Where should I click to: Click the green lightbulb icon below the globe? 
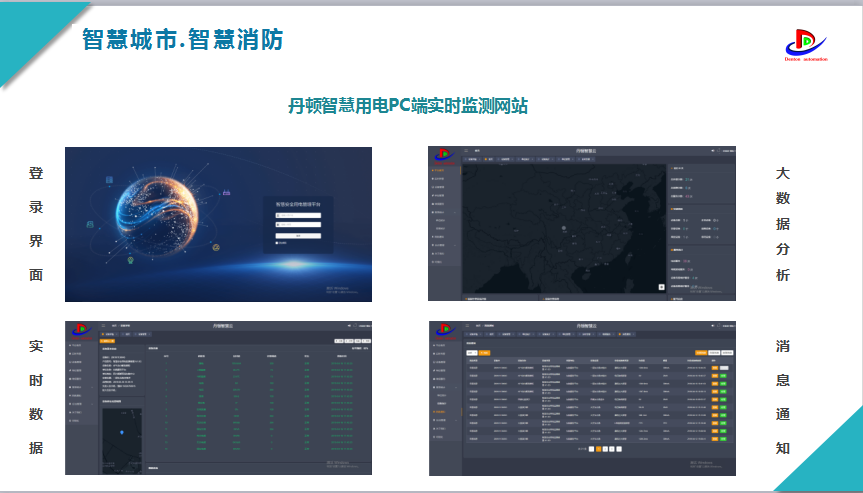[130, 260]
